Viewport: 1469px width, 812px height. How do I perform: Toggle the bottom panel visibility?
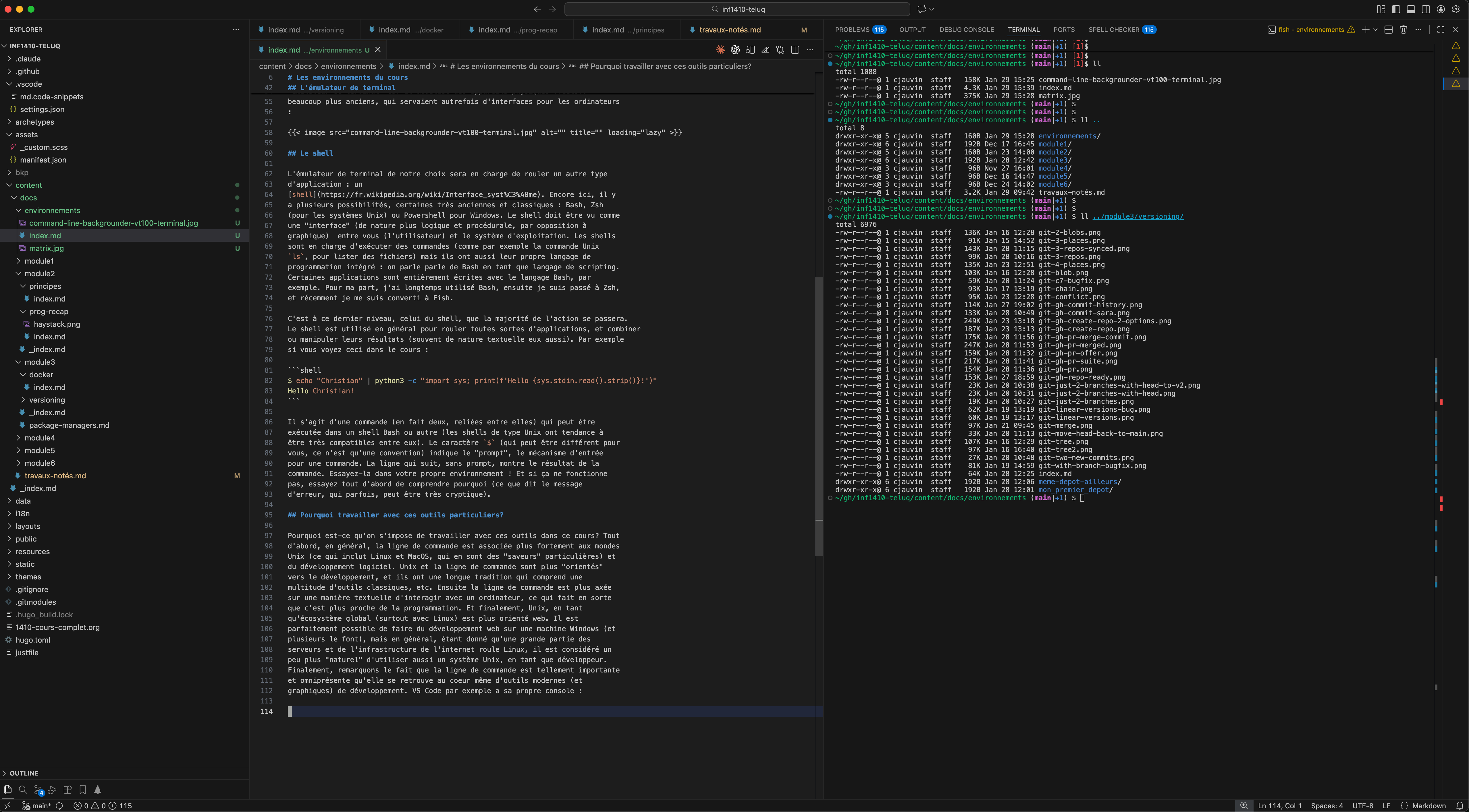pos(1410,9)
